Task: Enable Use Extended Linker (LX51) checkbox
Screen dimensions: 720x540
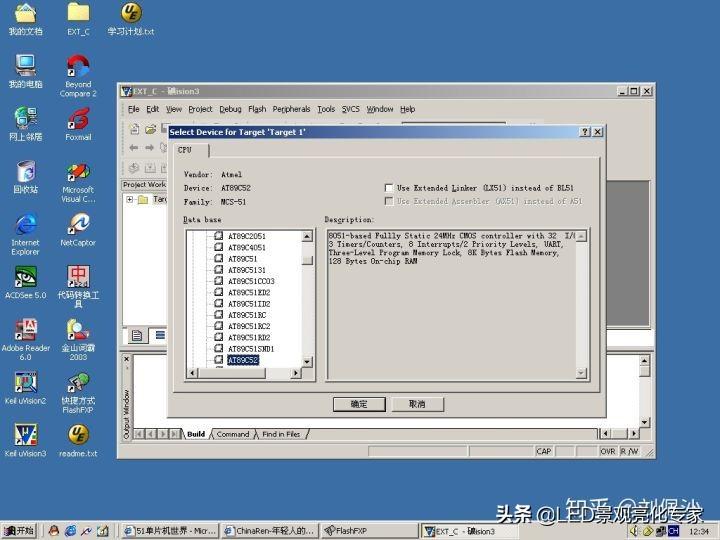Action: tap(389, 188)
